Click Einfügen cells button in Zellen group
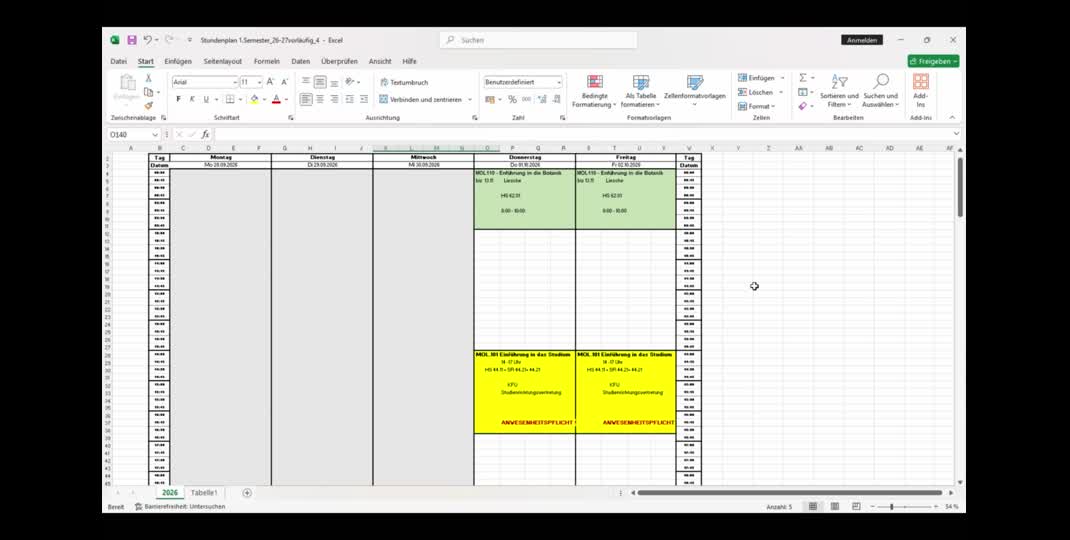Viewport: 1070px width, 540px height. point(756,79)
